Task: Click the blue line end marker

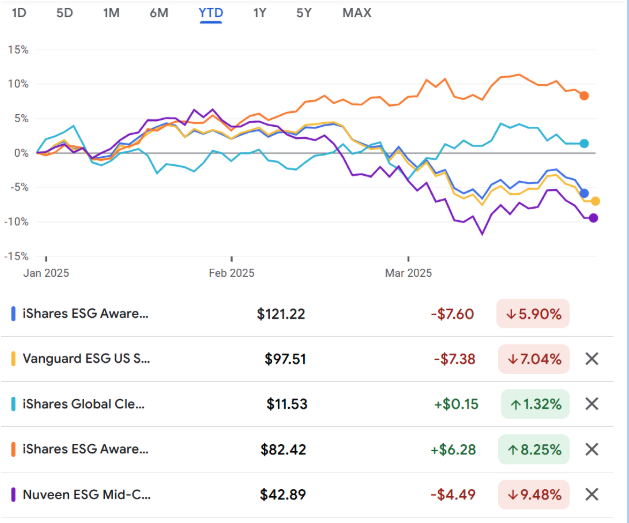Action: pyautogui.click(x=584, y=193)
